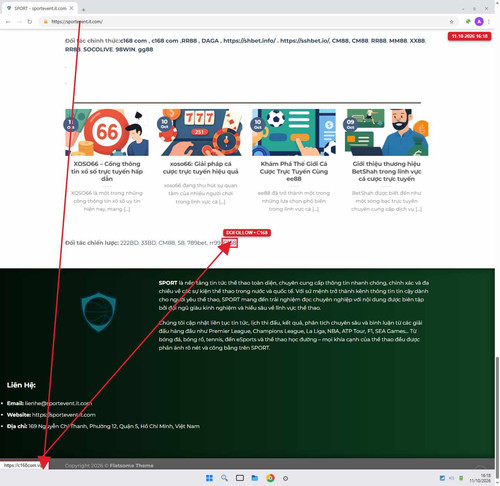Open article title 'XOSO66 – Cổng thông tin xổ số'

[107, 171]
